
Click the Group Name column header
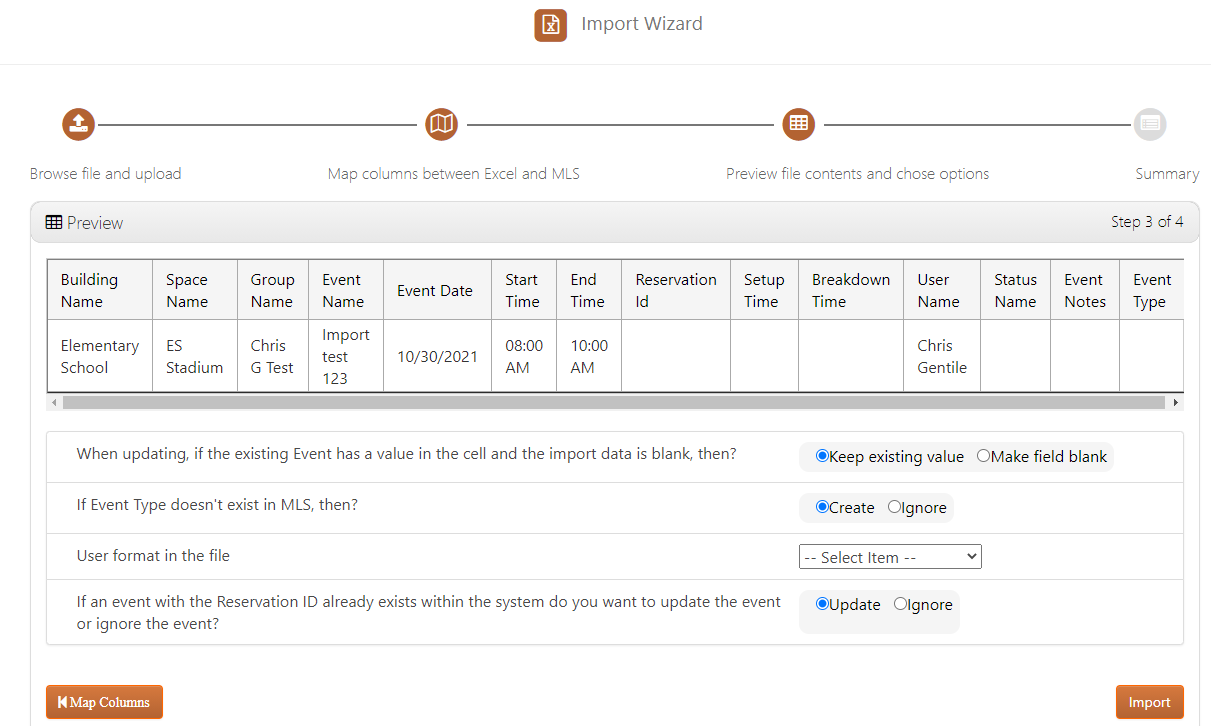[273, 290]
